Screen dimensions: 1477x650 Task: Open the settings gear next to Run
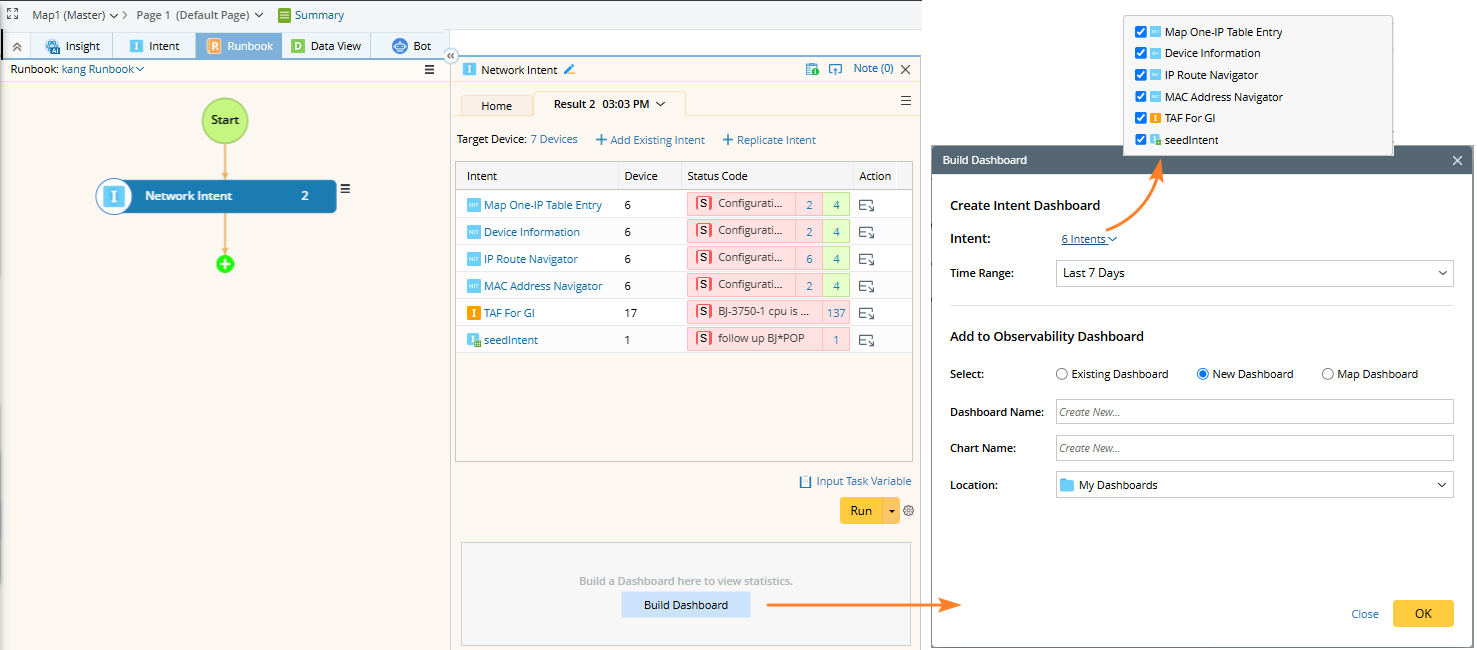coord(908,511)
